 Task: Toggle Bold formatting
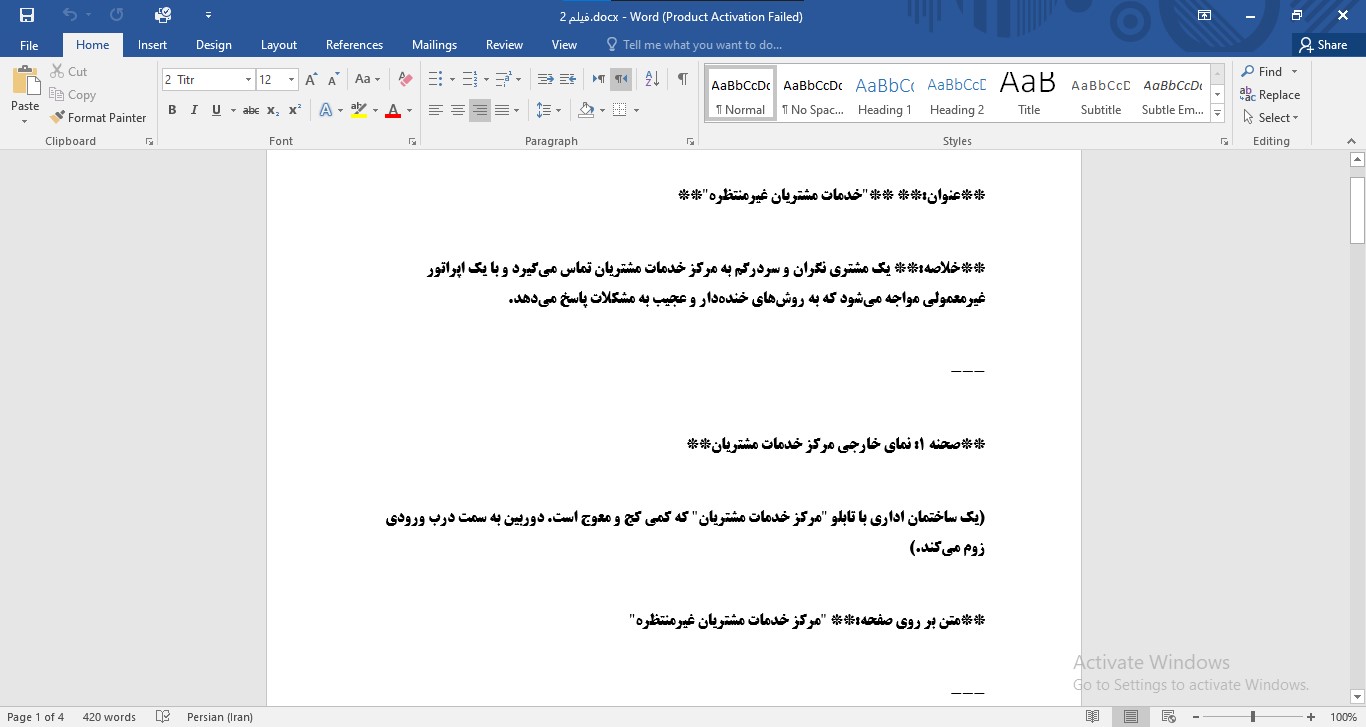click(172, 110)
